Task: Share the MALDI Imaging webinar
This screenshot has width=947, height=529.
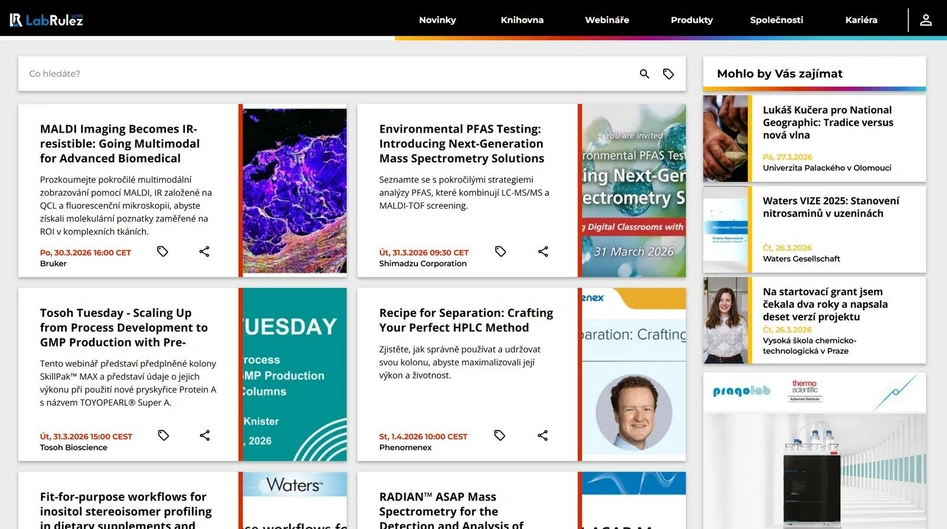Action: (204, 252)
